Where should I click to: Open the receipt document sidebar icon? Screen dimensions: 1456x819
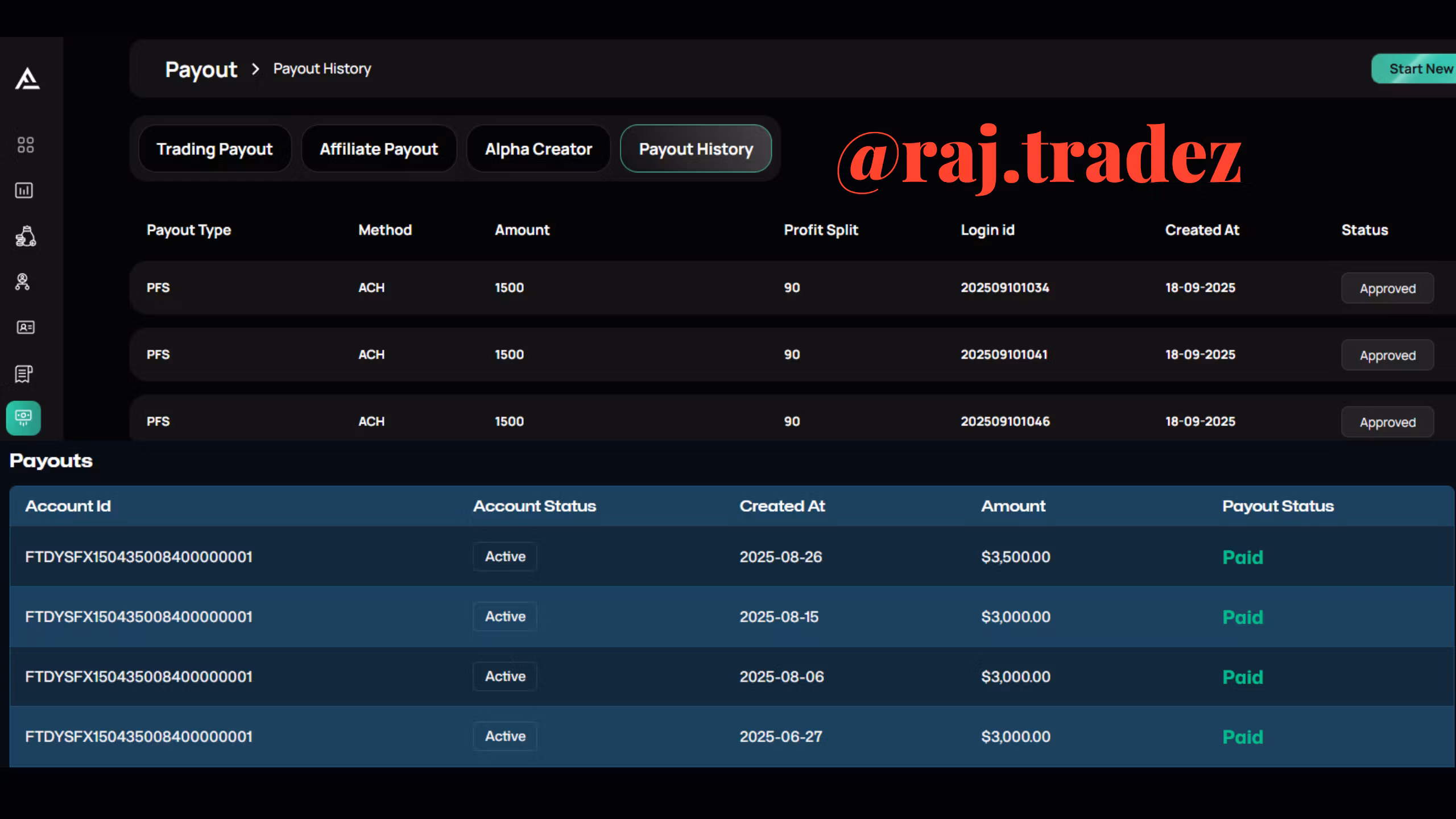click(x=23, y=374)
